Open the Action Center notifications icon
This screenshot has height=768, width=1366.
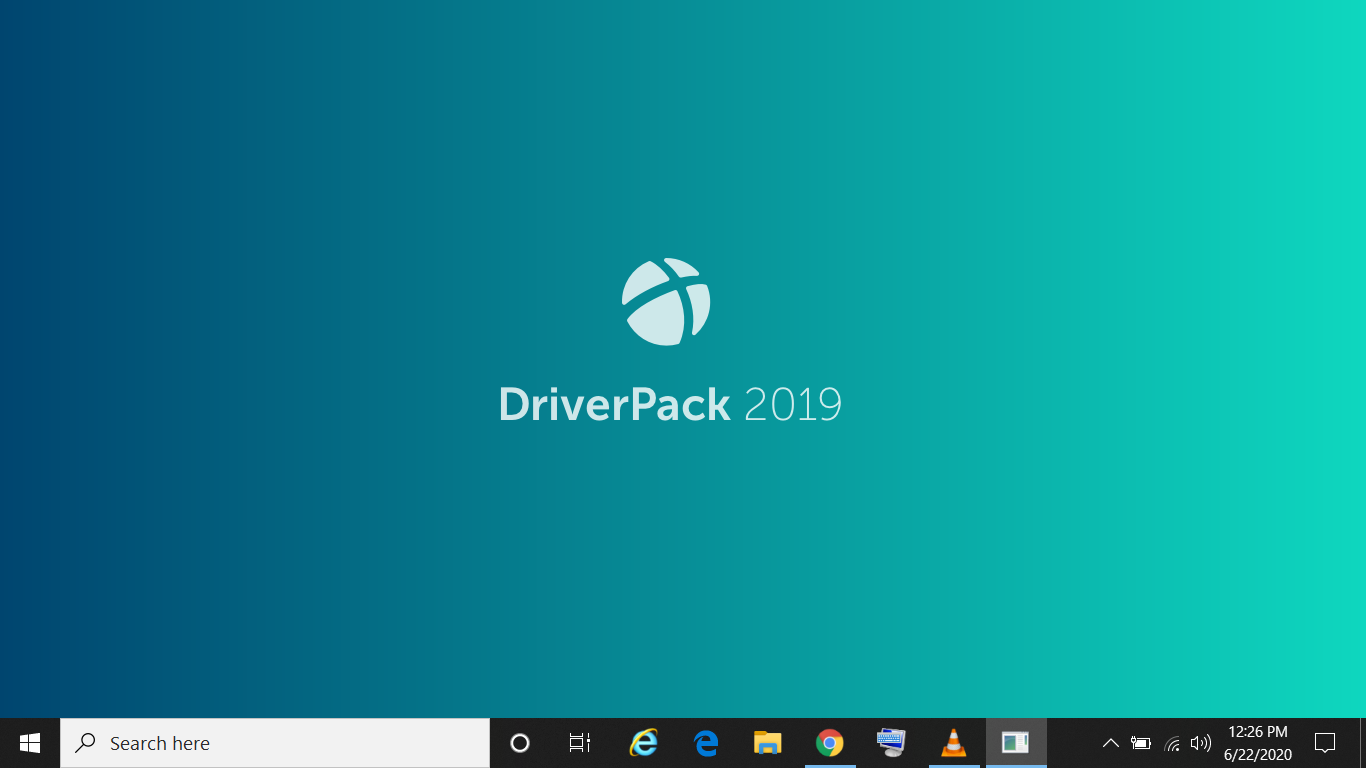pos(1325,743)
